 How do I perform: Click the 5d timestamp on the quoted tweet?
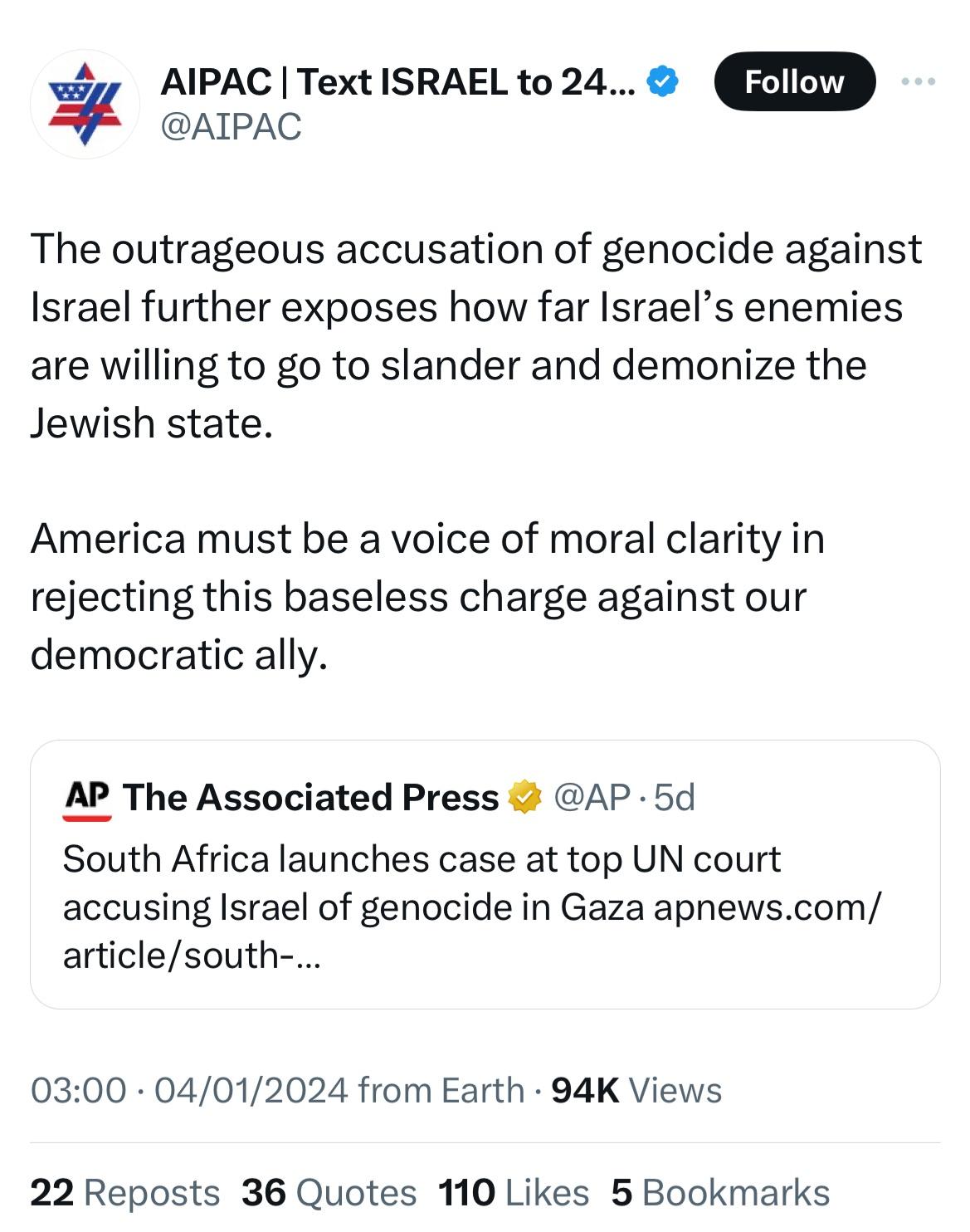[675, 798]
